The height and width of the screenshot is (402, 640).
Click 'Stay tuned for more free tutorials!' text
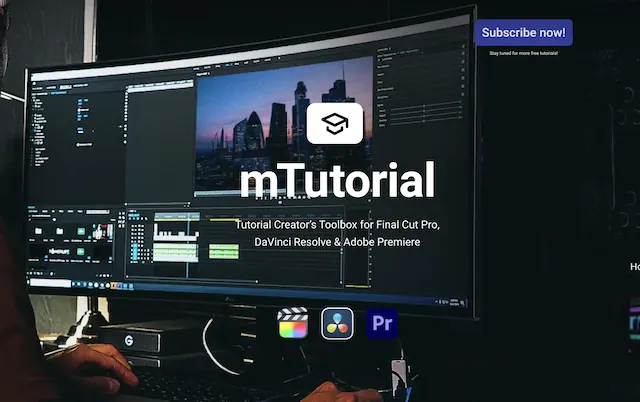(524, 53)
